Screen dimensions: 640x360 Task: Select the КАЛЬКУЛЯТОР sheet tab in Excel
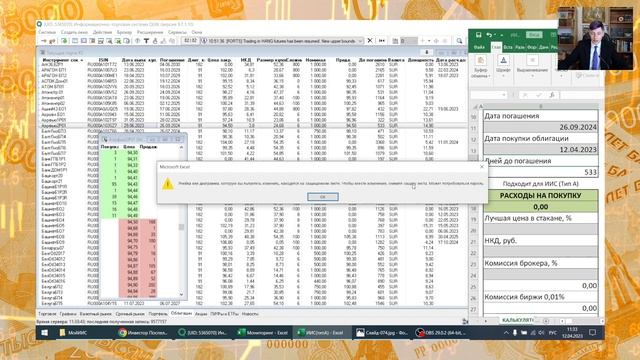[x=517, y=320]
